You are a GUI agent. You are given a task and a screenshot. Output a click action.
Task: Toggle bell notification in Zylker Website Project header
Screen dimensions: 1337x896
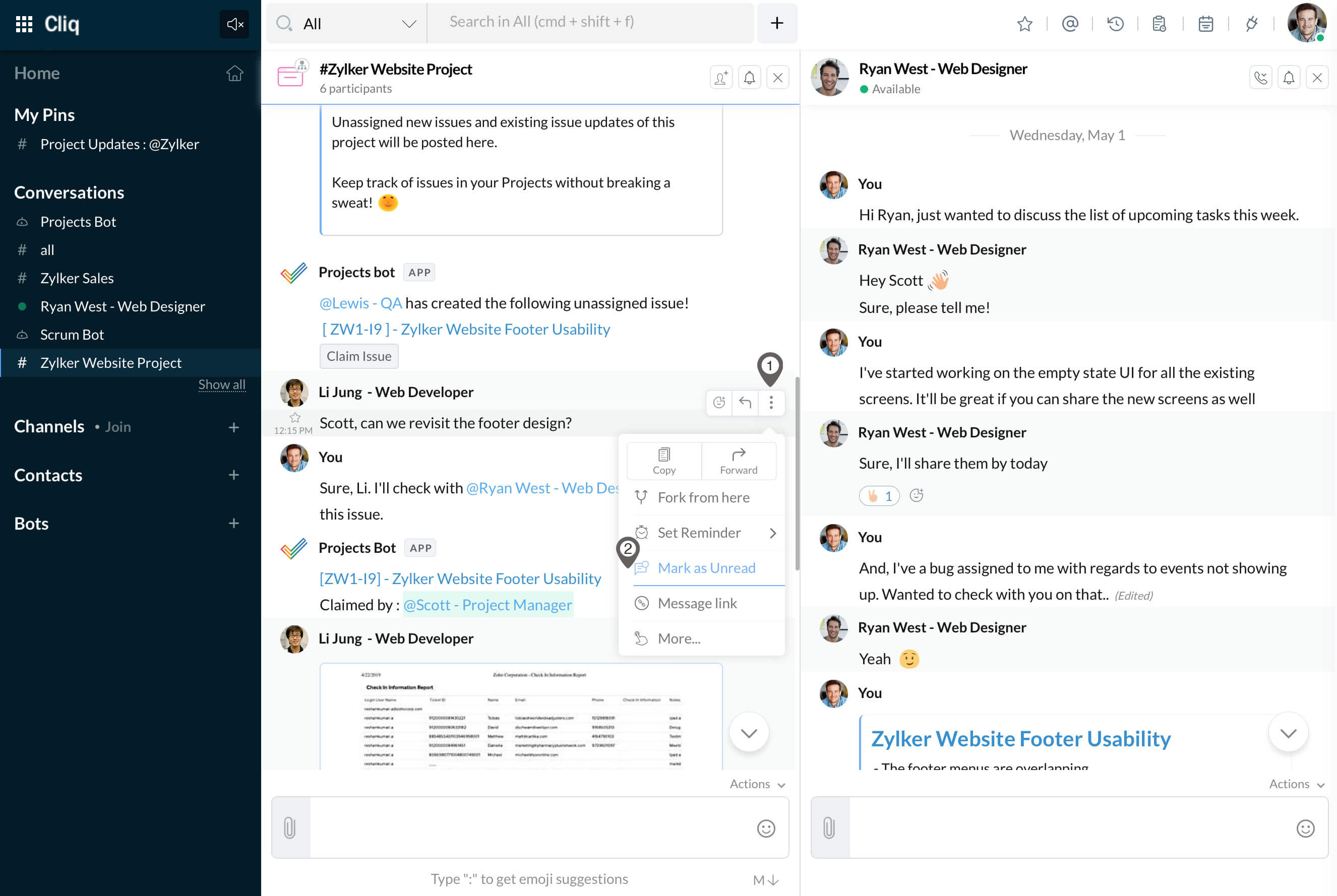[749, 77]
